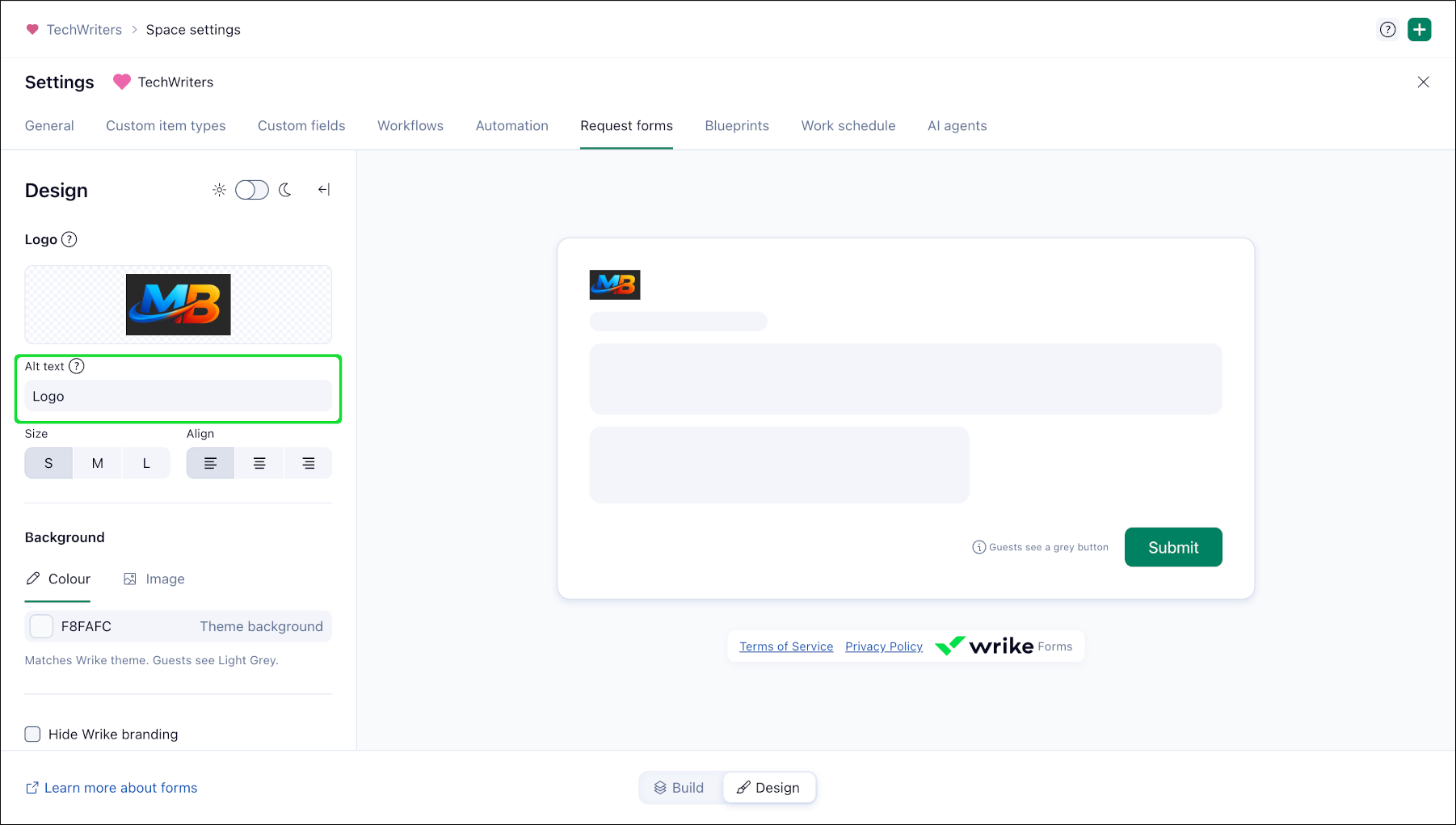Open the Automation tab
The height and width of the screenshot is (825, 1456).
pyautogui.click(x=512, y=125)
